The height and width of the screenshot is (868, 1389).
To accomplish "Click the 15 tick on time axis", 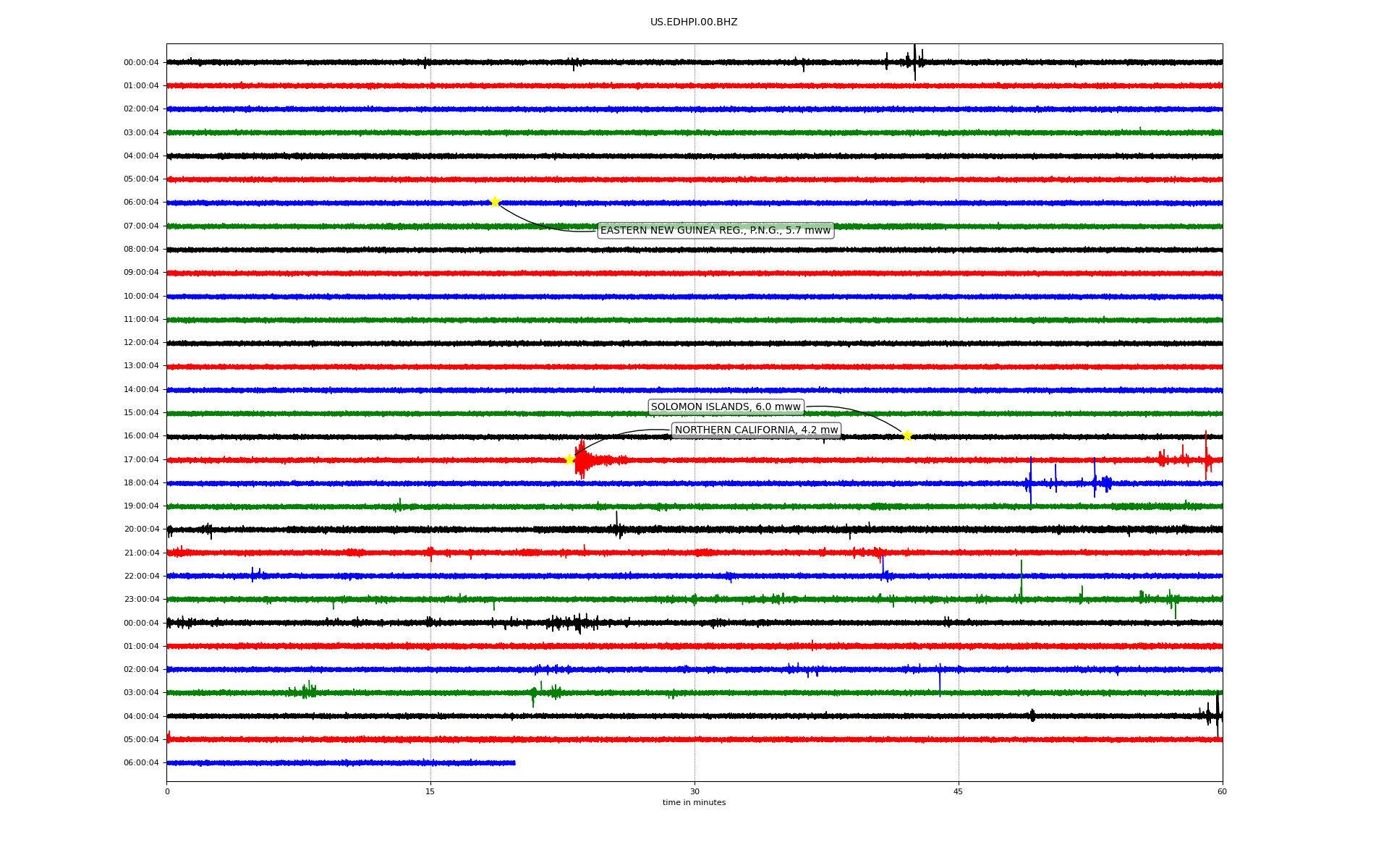I will [430, 791].
